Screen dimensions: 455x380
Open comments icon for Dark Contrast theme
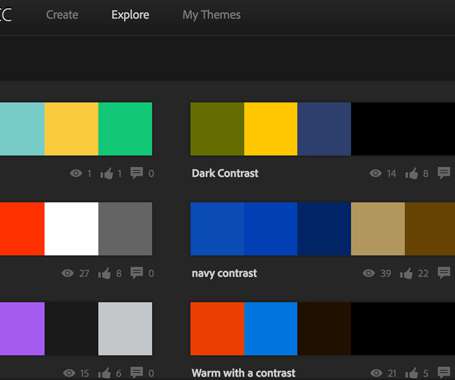click(x=444, y=173)
